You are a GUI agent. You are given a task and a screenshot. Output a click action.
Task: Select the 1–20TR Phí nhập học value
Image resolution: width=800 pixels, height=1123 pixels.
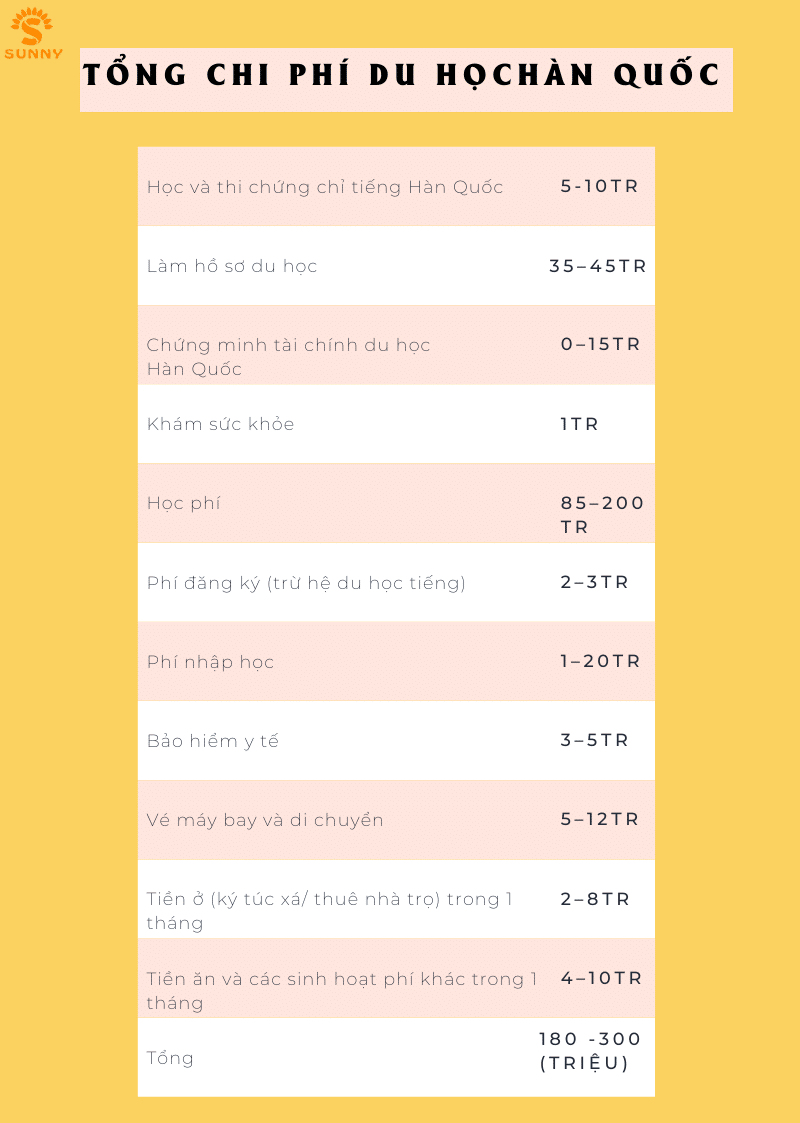click(600, 661)
